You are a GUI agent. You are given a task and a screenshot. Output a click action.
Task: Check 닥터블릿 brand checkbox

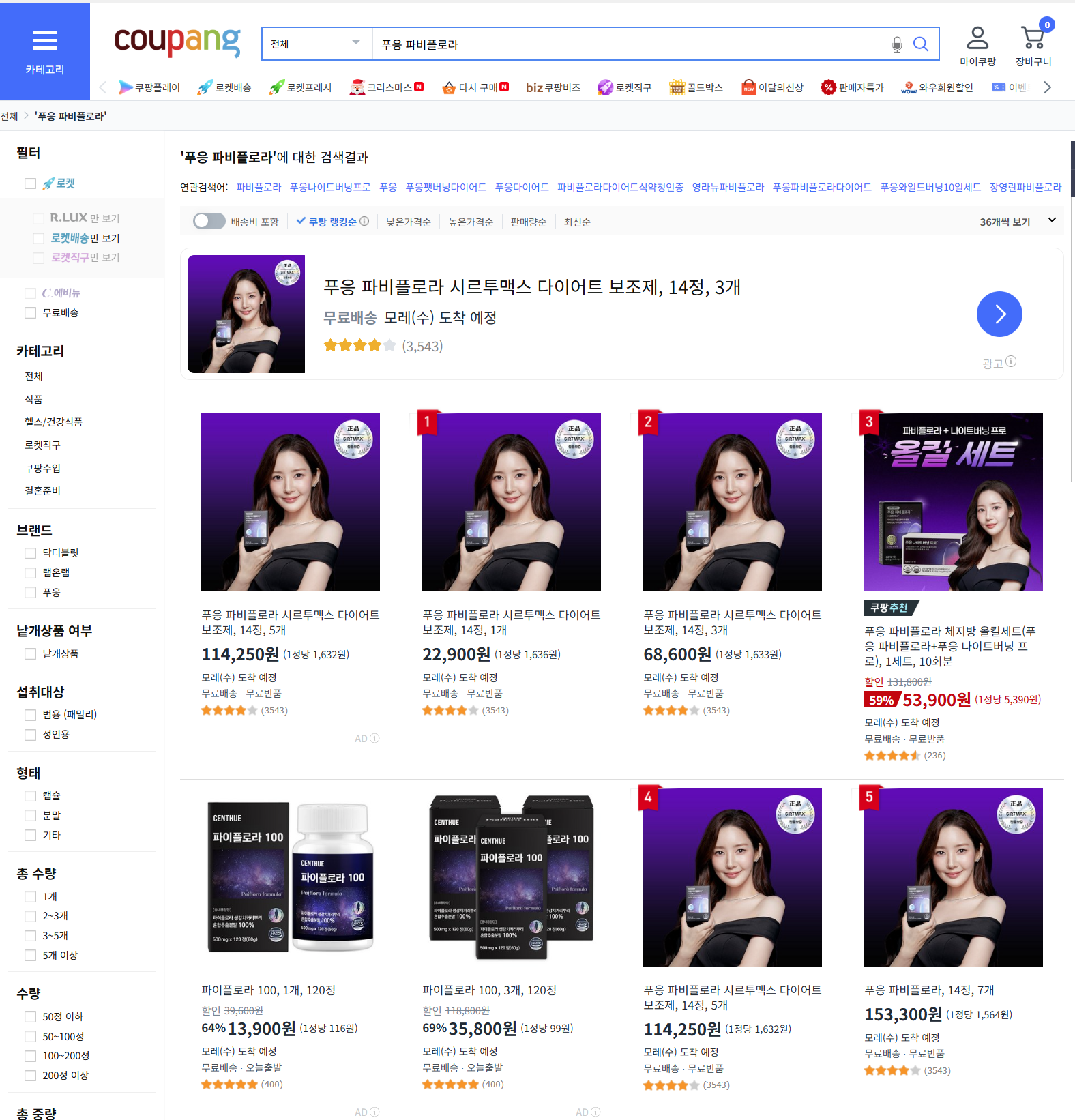30,552
